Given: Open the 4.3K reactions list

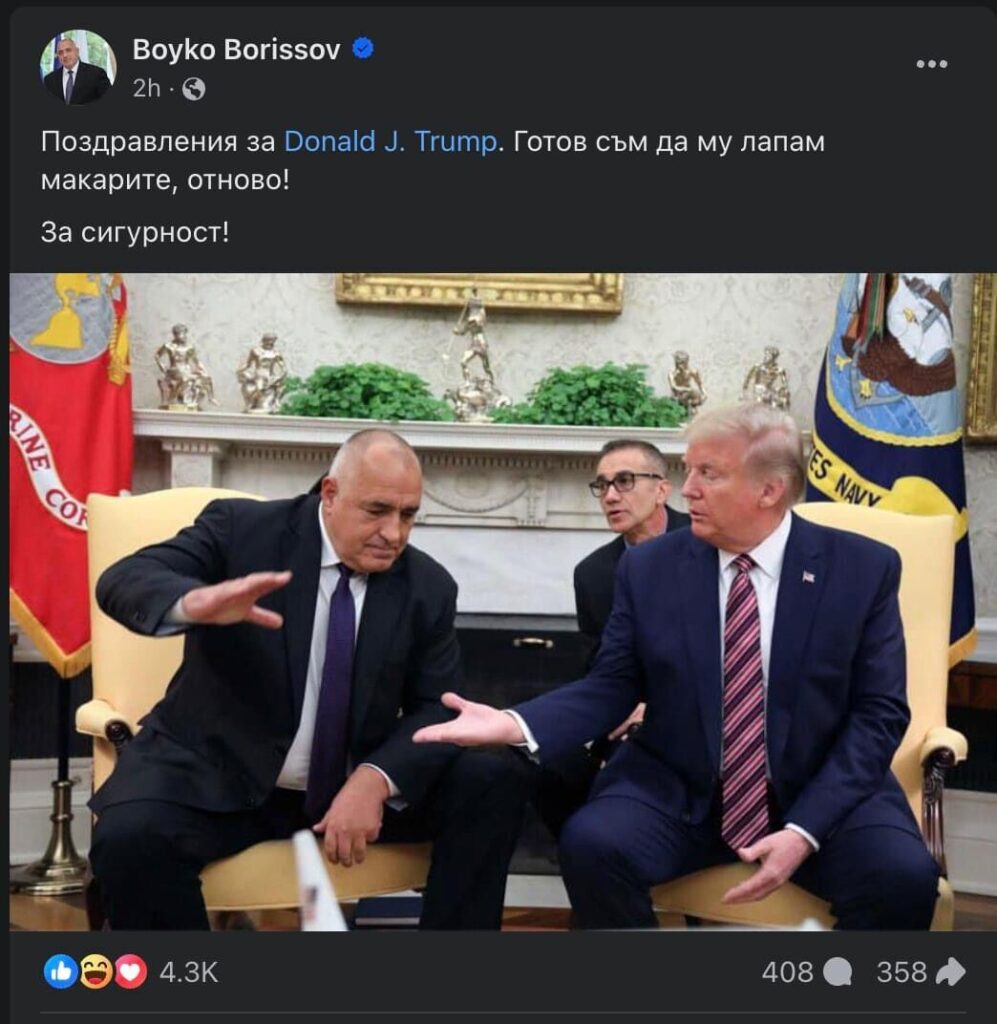Looking at the screenshot, I should point(189,972).
